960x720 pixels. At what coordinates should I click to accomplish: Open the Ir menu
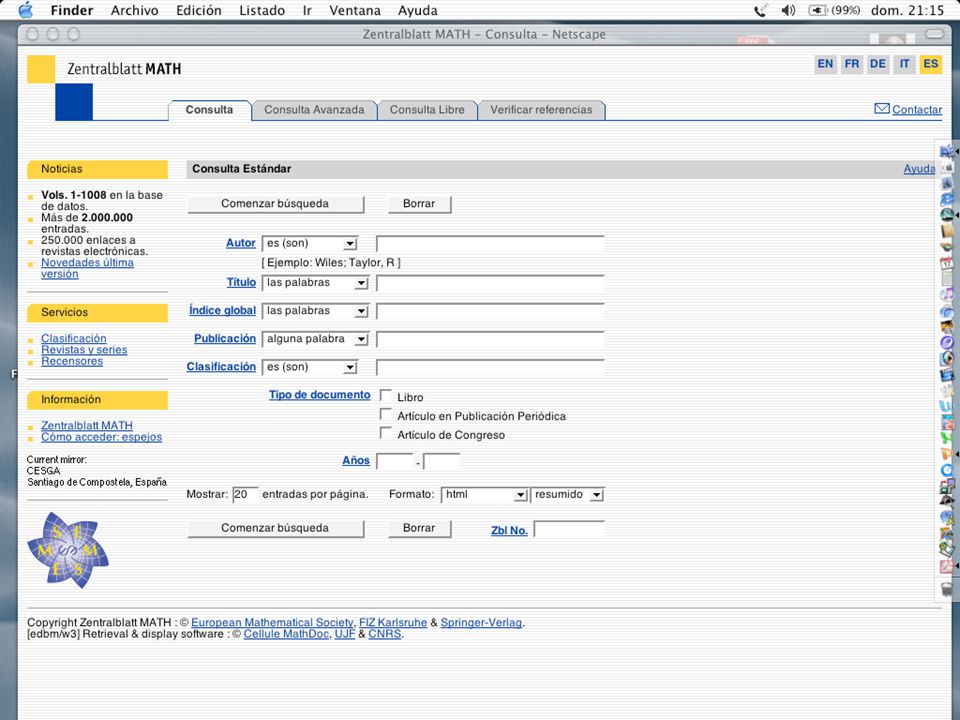pyautogui.click(x=307, y=10)
